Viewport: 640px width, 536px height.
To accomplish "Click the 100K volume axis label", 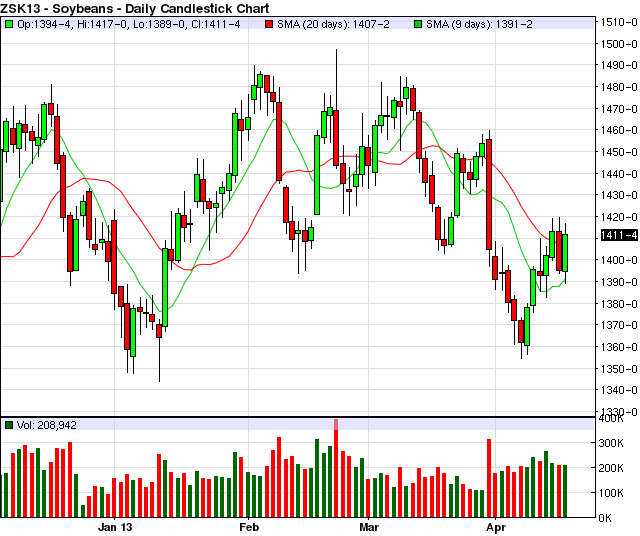I will (611, 493).
